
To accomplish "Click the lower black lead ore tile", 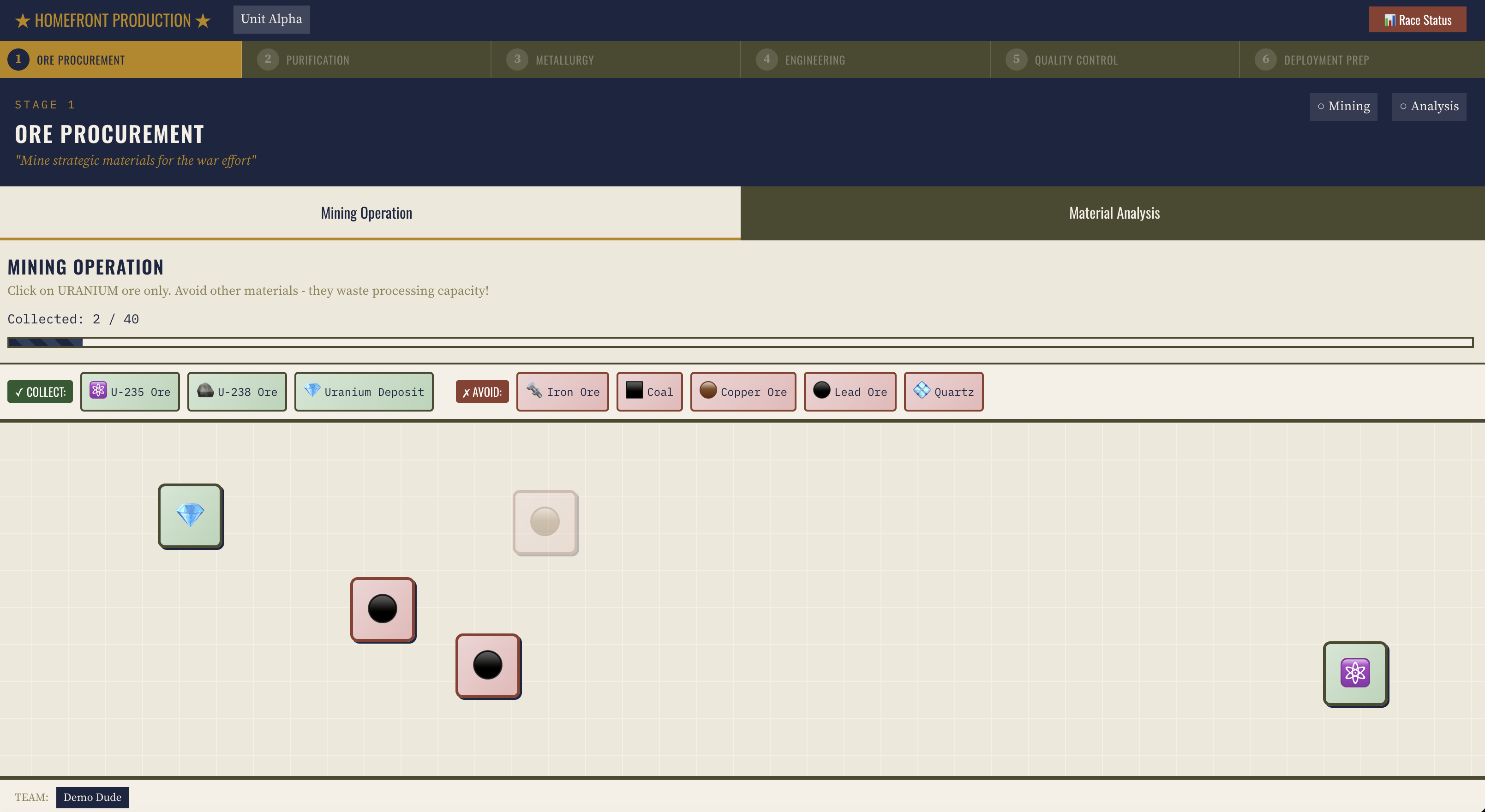I will 488,665.
